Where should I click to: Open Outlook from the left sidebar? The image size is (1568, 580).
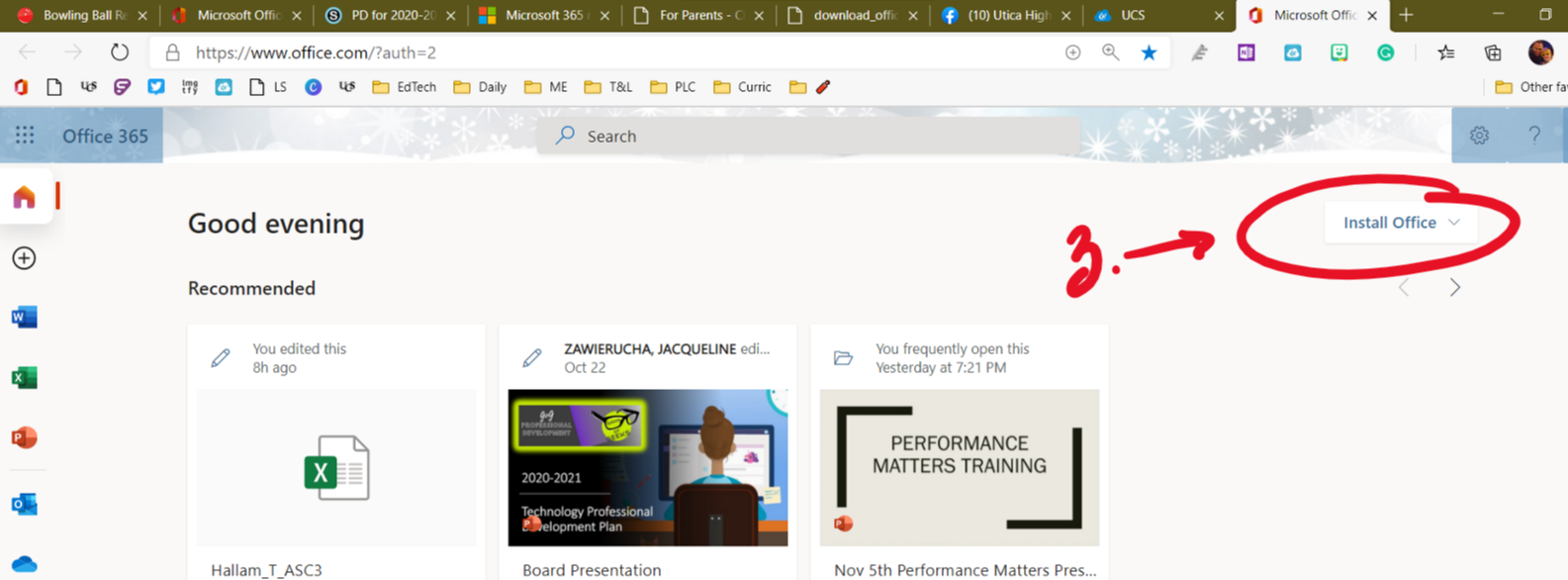24,504
